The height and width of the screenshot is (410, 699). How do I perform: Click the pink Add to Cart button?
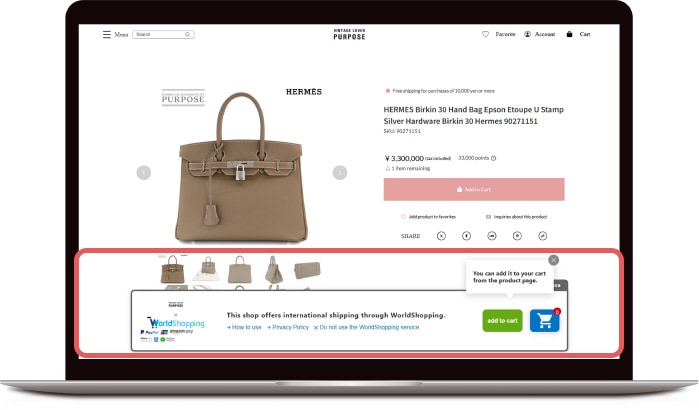[x=474, y=189]
